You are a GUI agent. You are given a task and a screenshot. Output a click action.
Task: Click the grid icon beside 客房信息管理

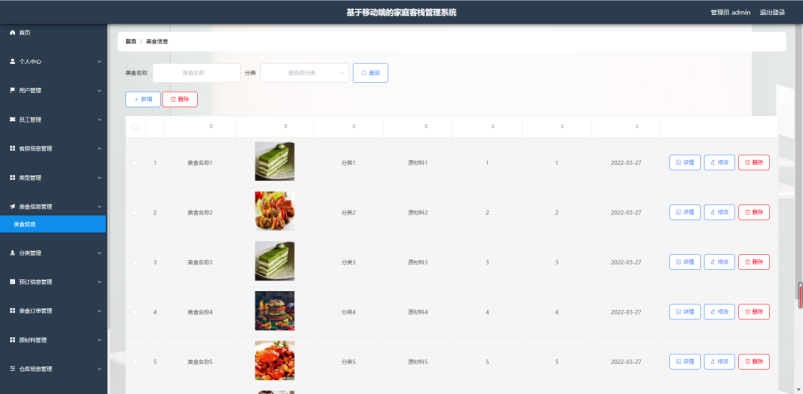tap(13, 149)
